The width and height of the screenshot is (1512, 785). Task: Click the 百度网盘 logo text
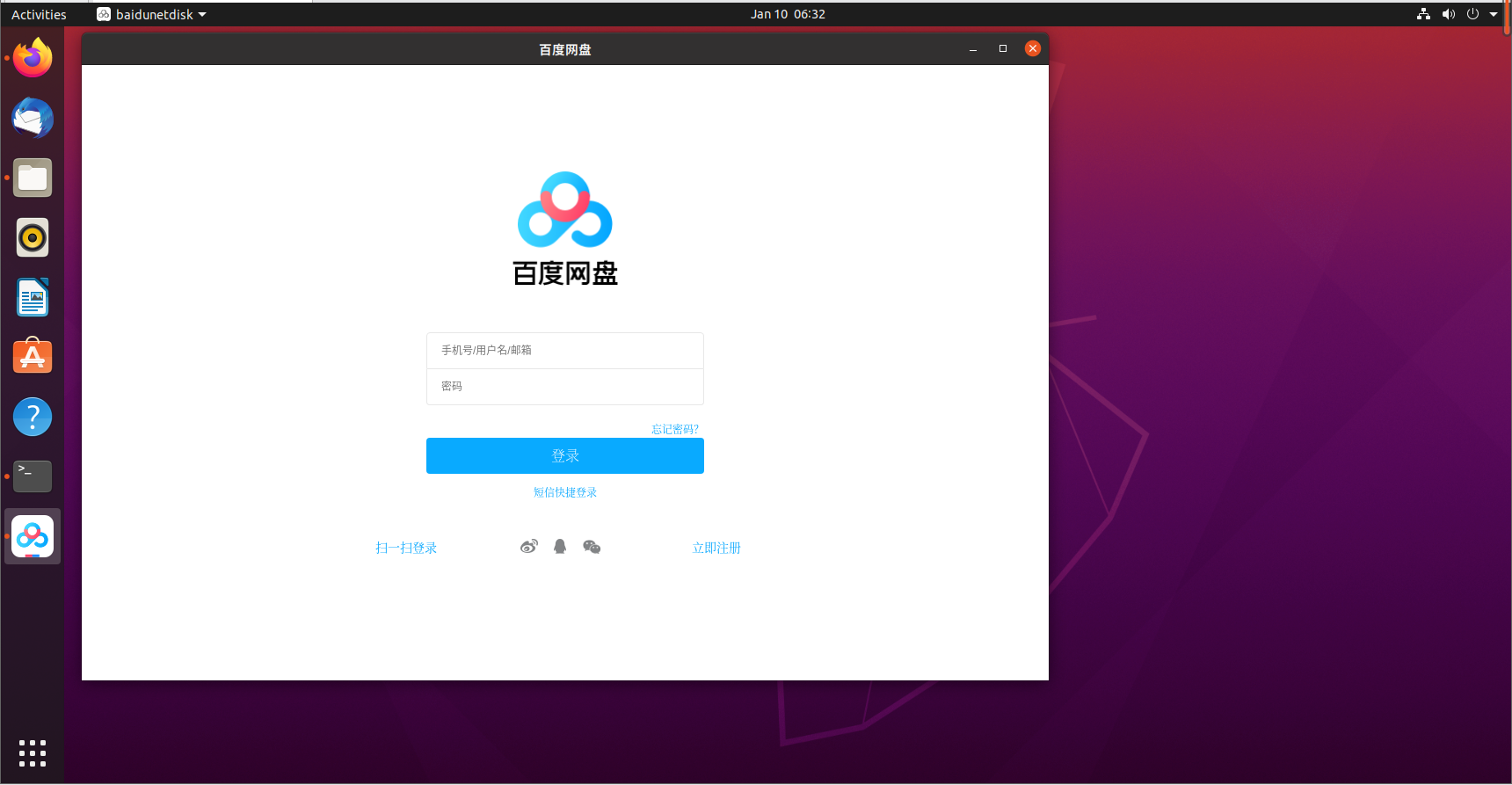tap(565, 273)
